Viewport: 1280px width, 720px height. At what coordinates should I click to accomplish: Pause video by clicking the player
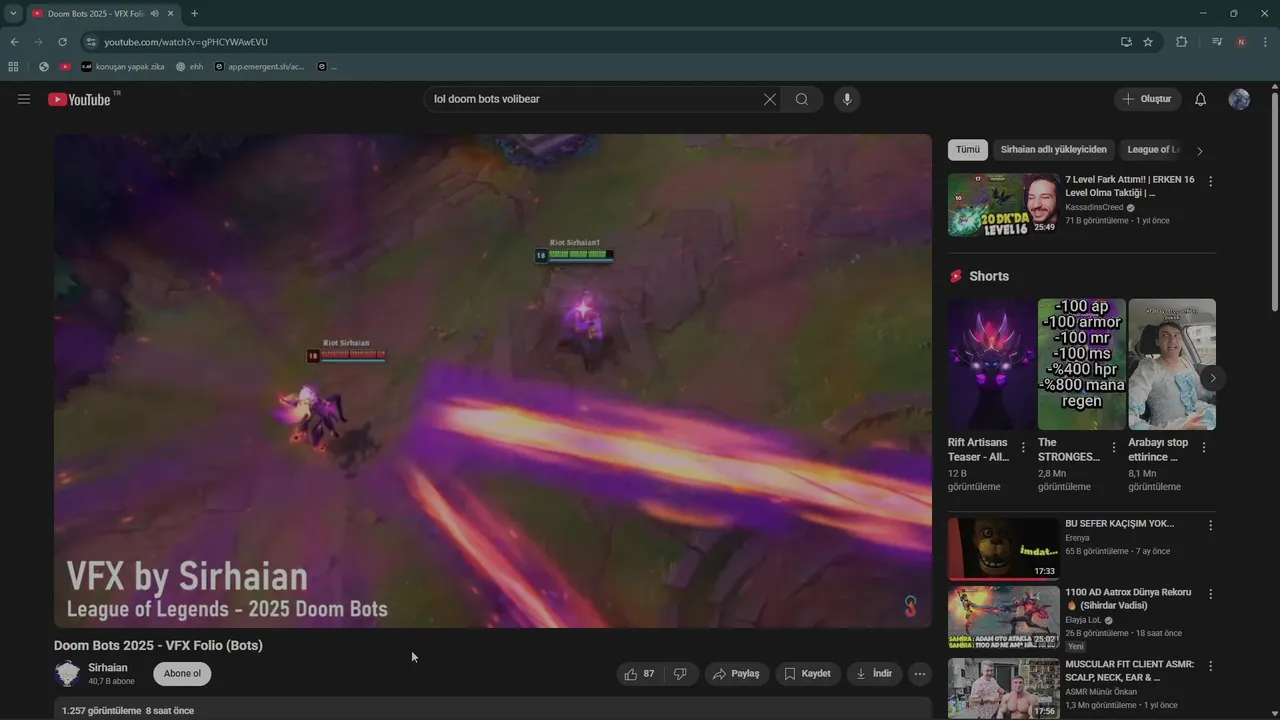(x=493, y=381)
